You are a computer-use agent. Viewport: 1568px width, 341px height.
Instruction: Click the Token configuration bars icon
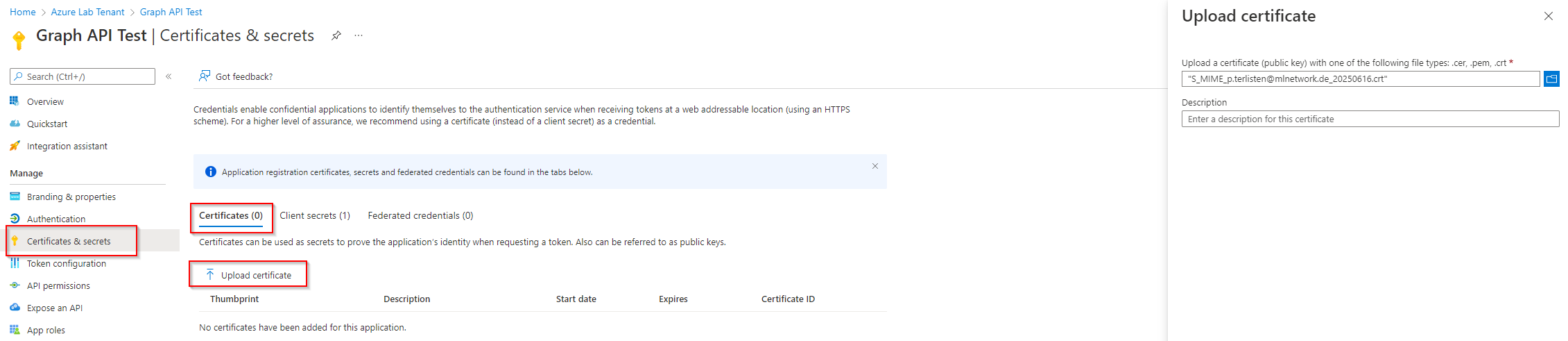coord(15,263)
